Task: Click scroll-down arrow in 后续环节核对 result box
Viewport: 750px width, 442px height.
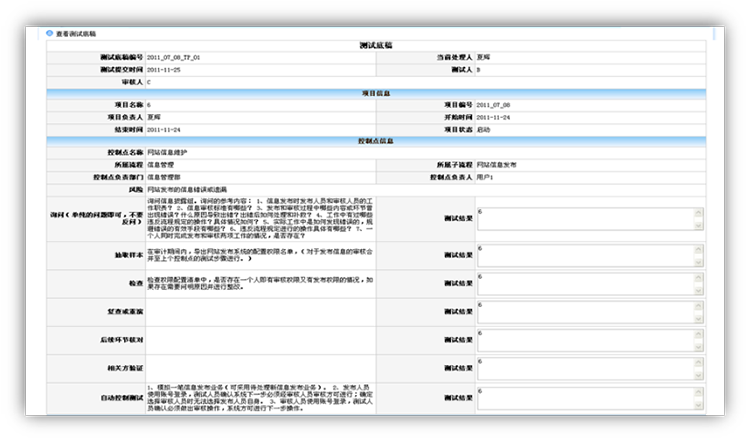Action: (698, 347)
